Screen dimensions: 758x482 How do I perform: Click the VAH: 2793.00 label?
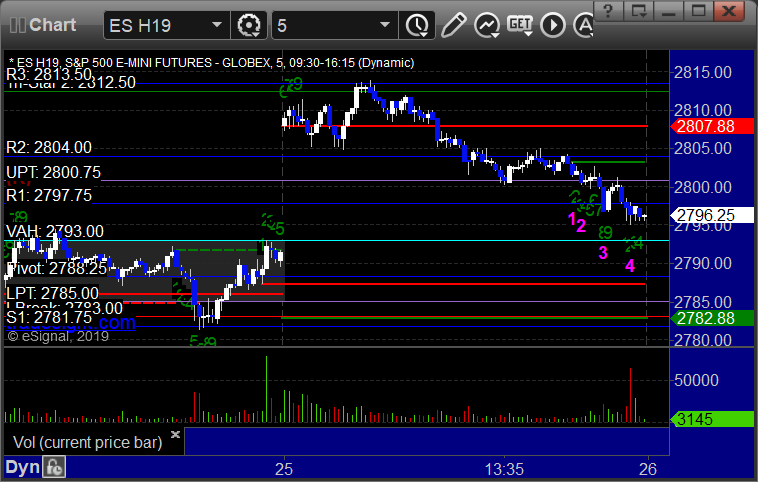[55, 231]
